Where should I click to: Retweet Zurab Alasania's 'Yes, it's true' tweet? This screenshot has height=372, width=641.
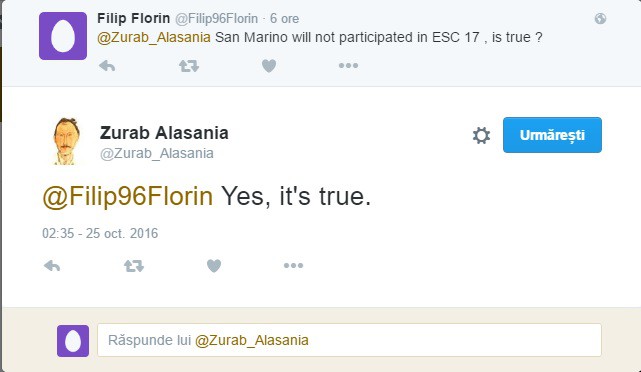coord(134,266)
